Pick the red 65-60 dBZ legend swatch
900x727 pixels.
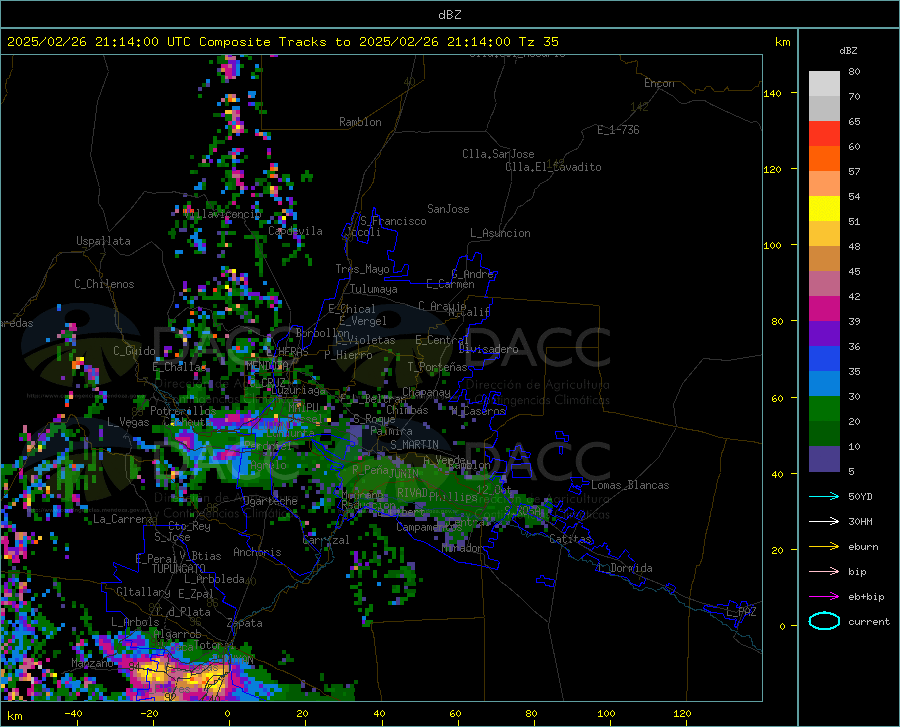pos(824,134)
